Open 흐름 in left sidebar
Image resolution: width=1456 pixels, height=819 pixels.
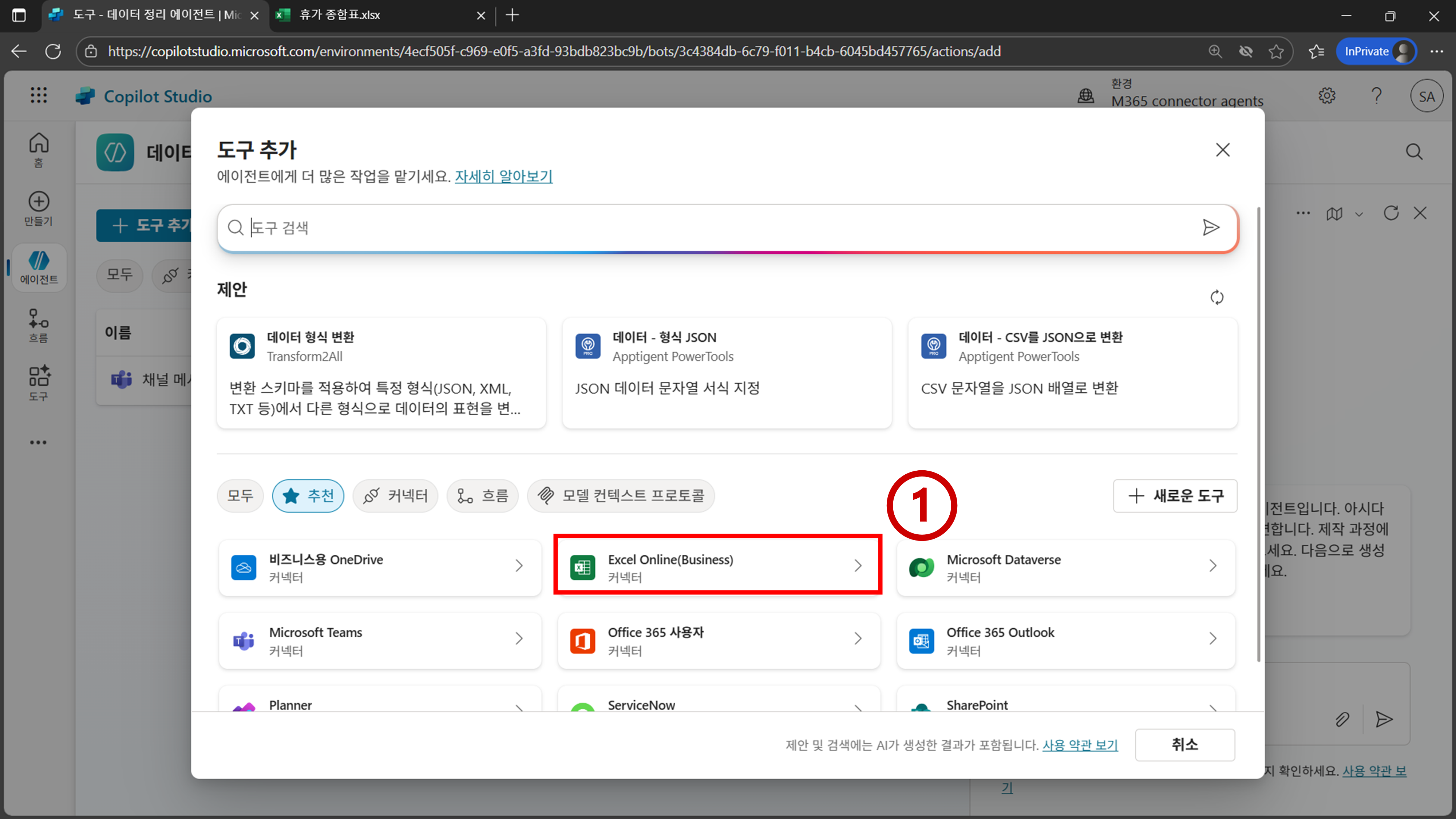(x=39, y=325)
